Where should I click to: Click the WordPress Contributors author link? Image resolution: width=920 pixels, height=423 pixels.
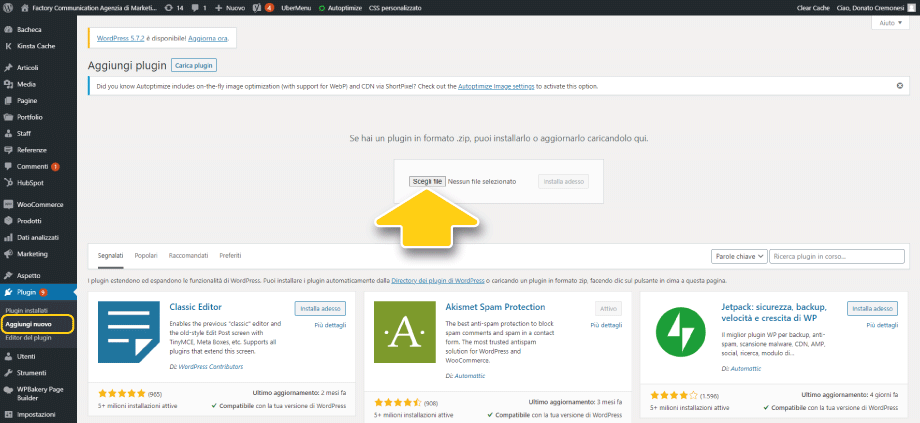pyautogui.click(x=210, y=367)
